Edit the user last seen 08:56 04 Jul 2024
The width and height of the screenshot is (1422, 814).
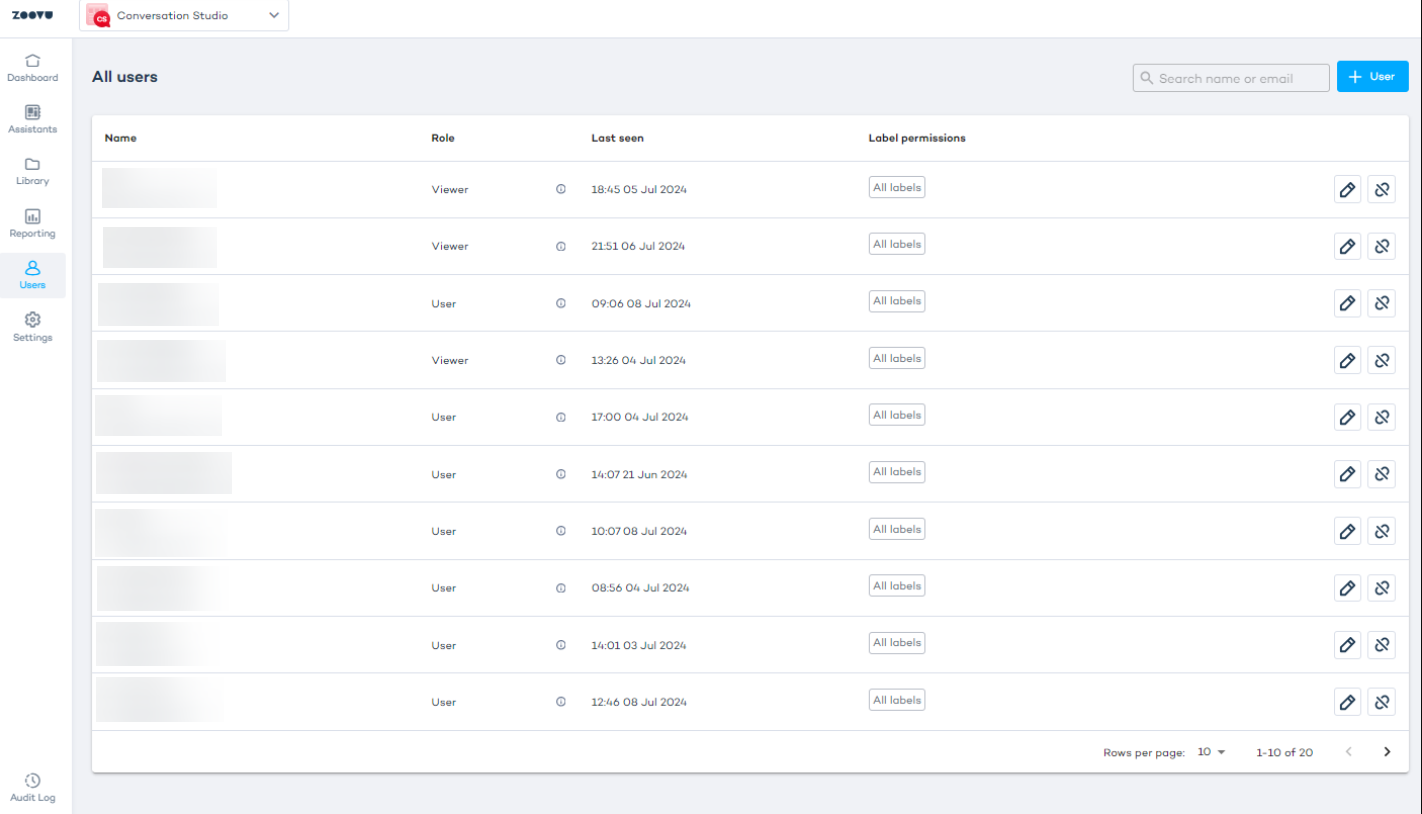[x=1348, y=589]
